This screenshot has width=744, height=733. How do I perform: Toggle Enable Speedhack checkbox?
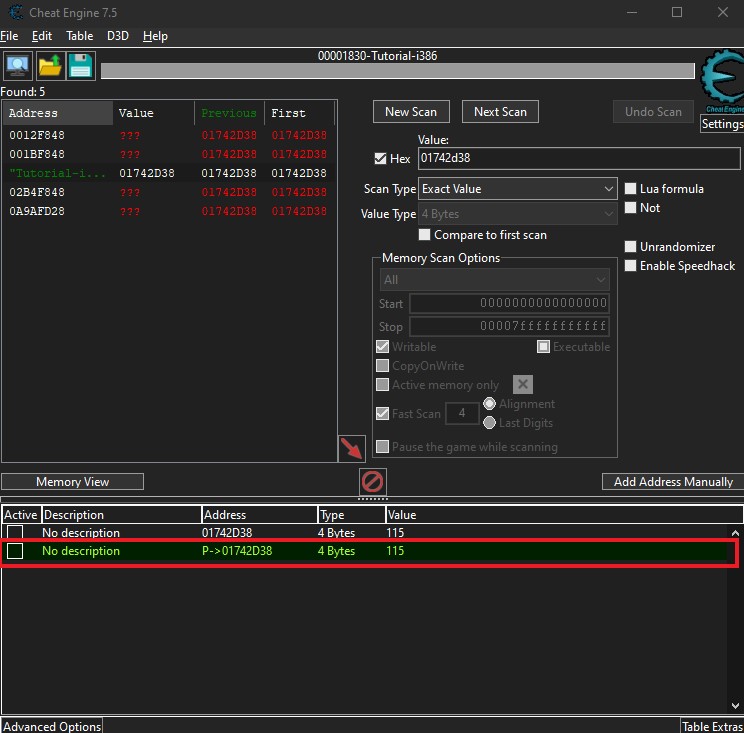point(631,266)
